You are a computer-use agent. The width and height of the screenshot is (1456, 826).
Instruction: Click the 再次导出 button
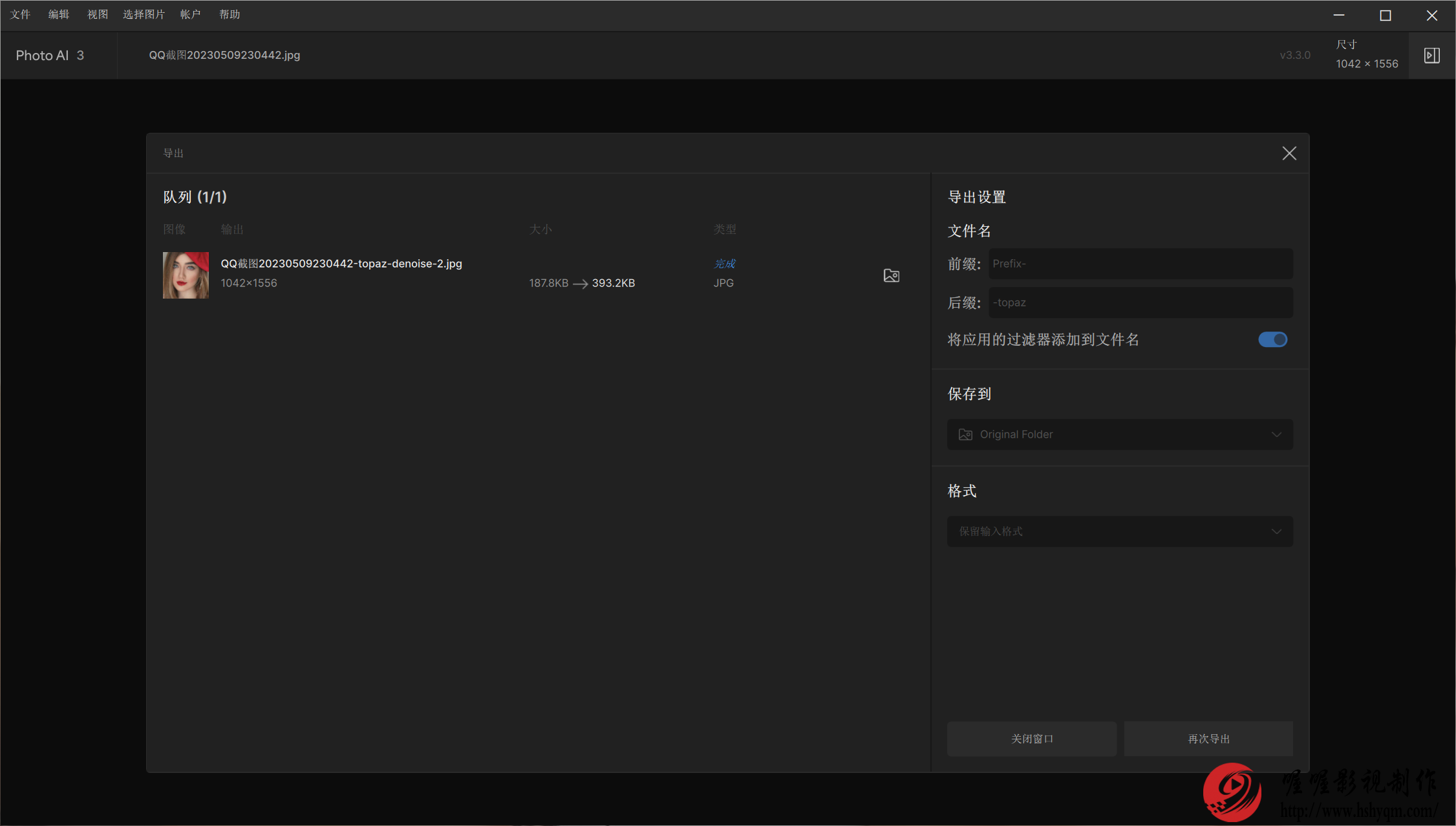(1208, 739)
